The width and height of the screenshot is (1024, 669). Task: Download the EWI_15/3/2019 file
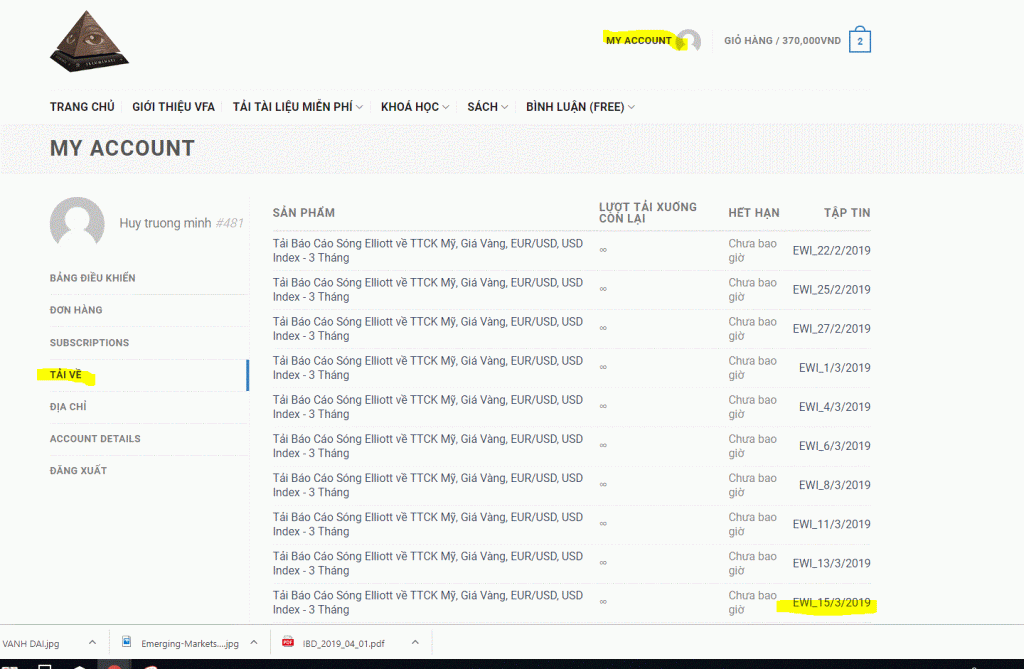831,603
